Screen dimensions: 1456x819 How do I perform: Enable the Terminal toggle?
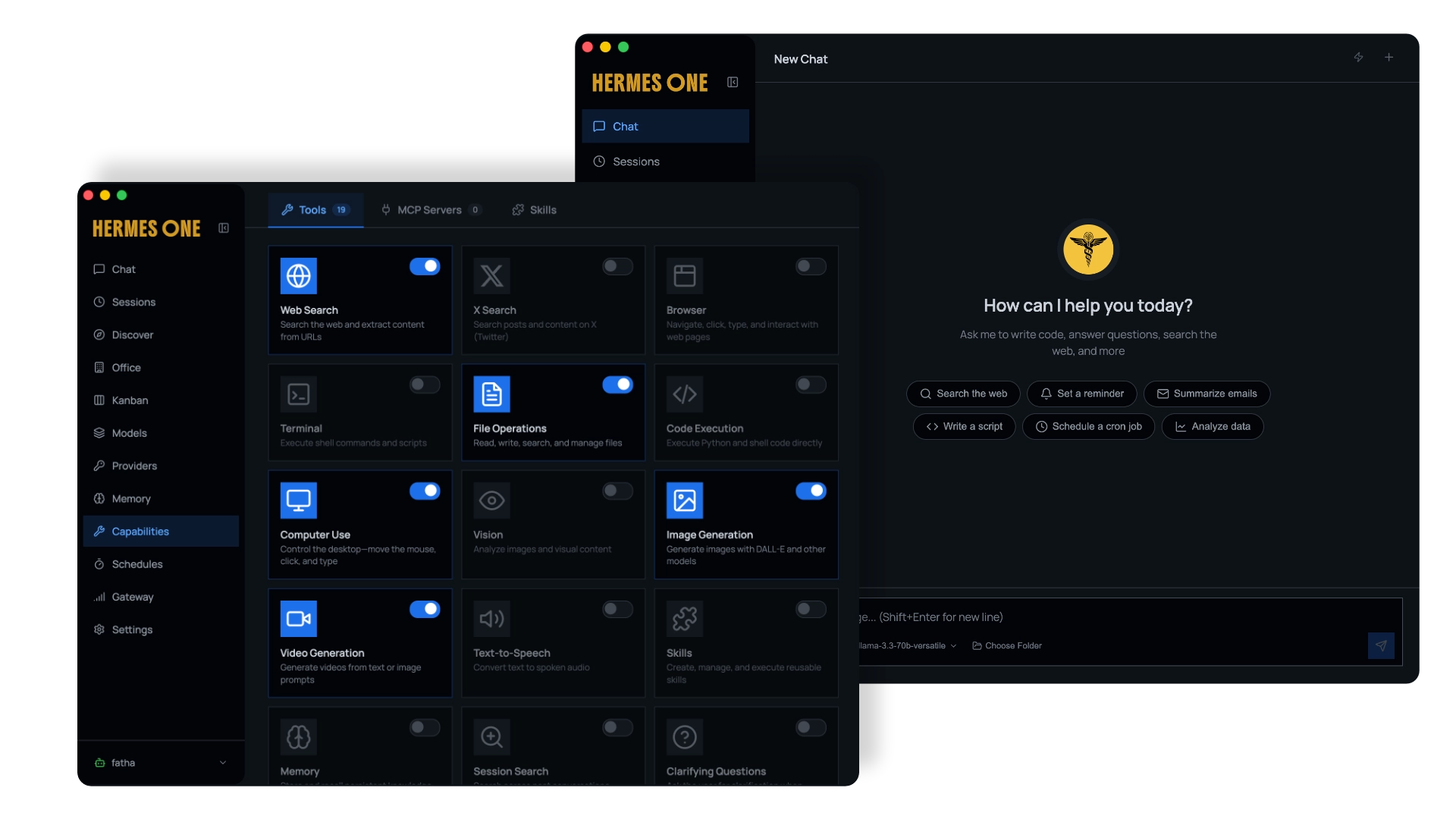pos(425,384)
